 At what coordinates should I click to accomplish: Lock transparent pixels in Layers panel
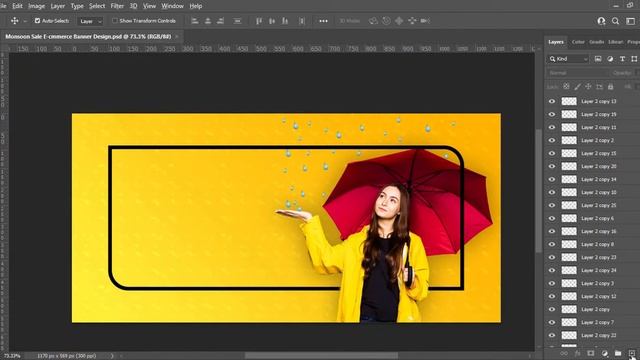point(567,87)
